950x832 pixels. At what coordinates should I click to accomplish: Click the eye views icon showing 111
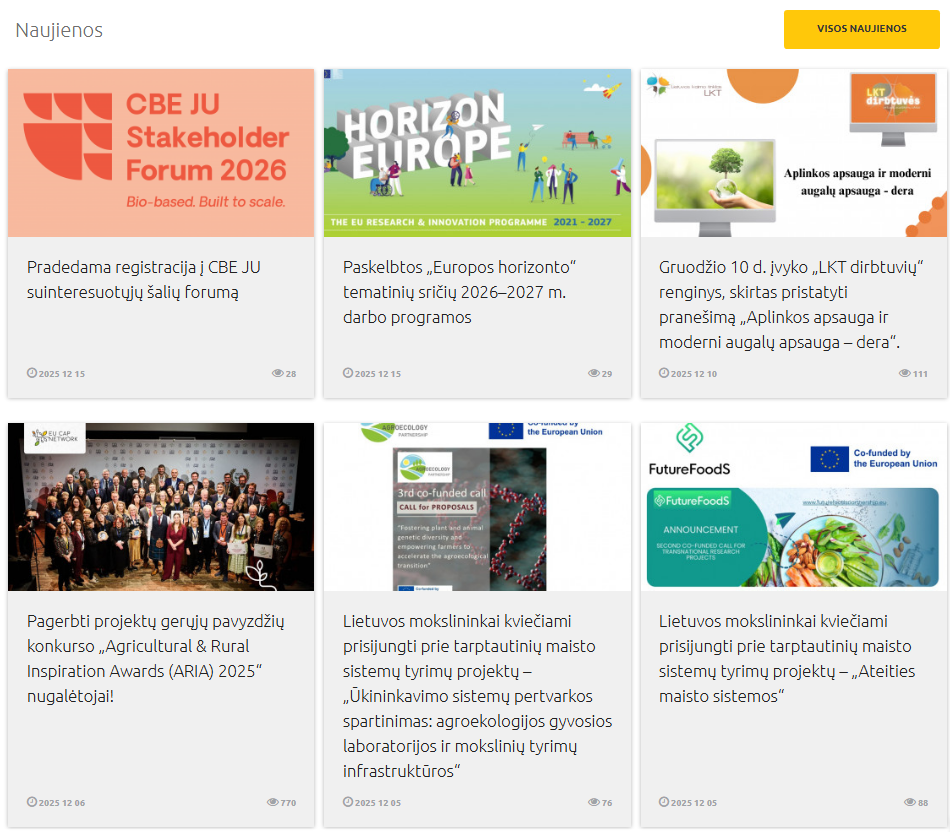pos(905,373)
